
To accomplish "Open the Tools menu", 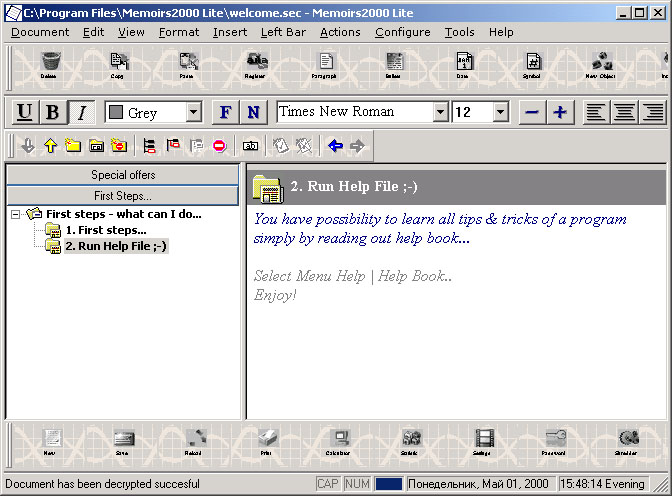I will (x=459, y=32).
